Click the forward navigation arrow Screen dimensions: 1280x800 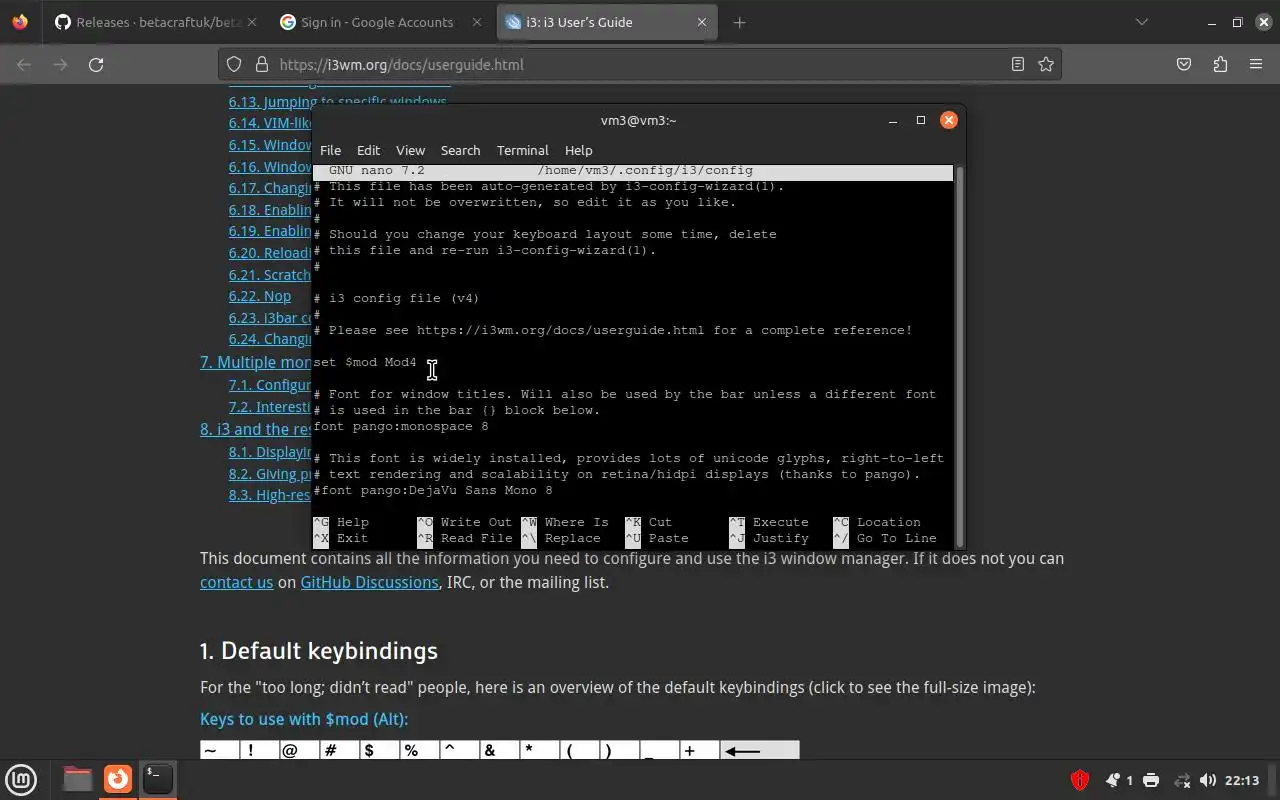[60, 64]
